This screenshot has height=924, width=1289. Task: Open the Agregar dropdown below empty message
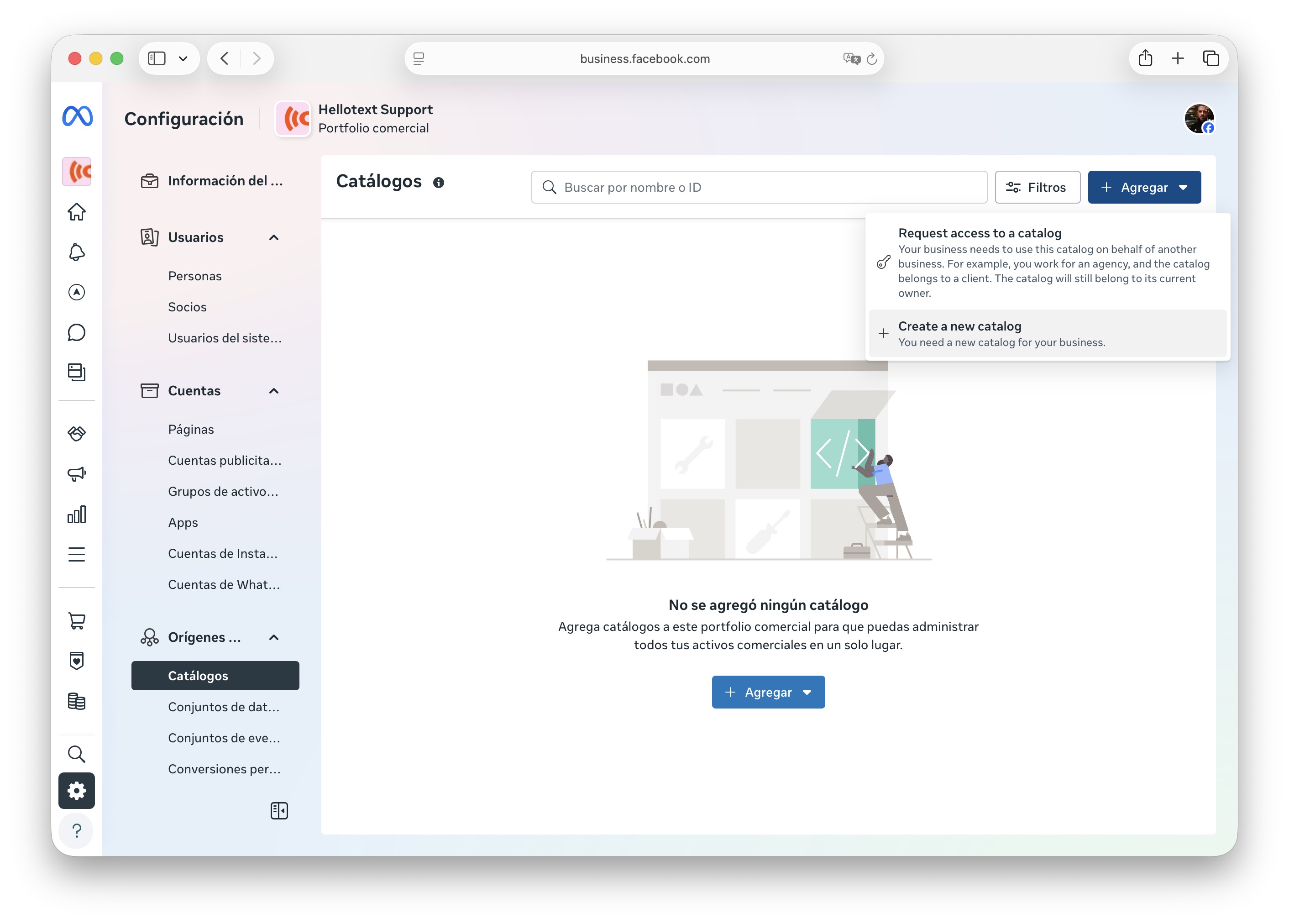click(x=768, y=692)
